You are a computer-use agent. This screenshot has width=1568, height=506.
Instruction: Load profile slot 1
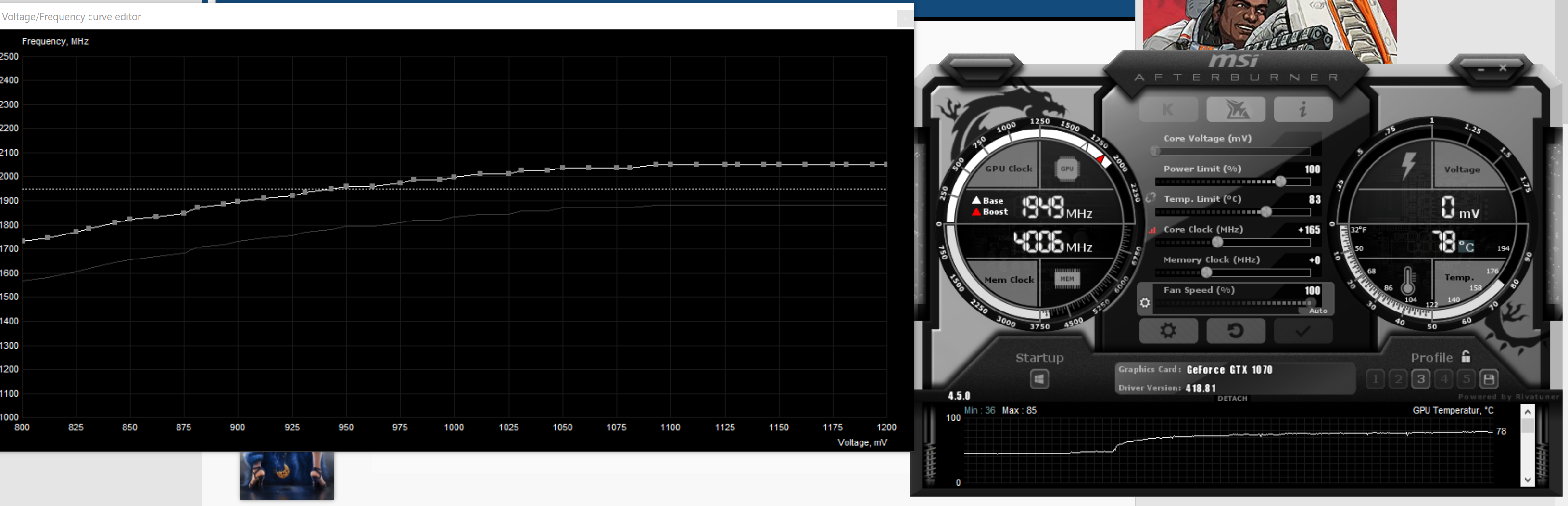pyautogui.click(x=1375, y=379)
